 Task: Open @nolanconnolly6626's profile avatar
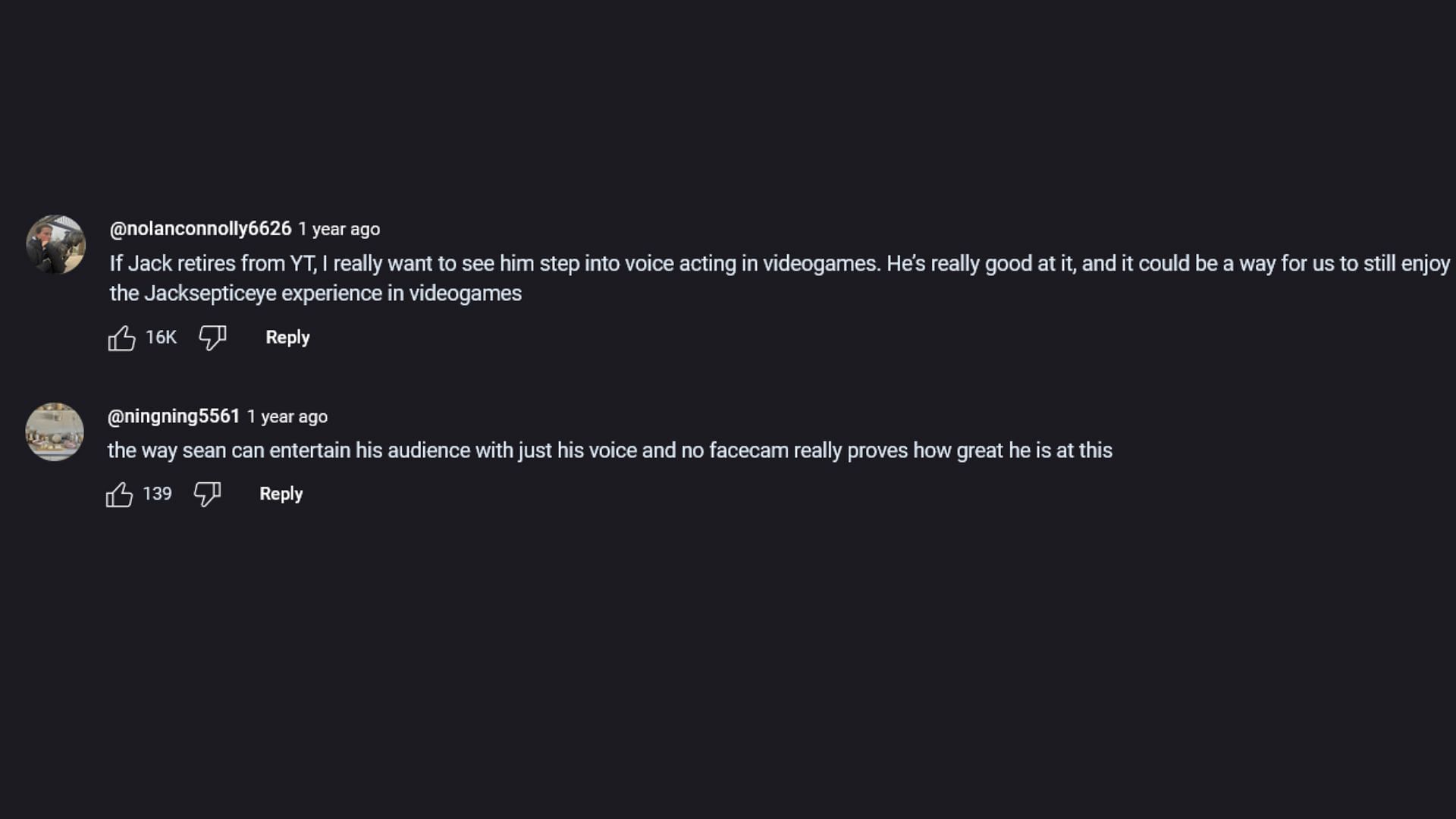click(55, 244)
